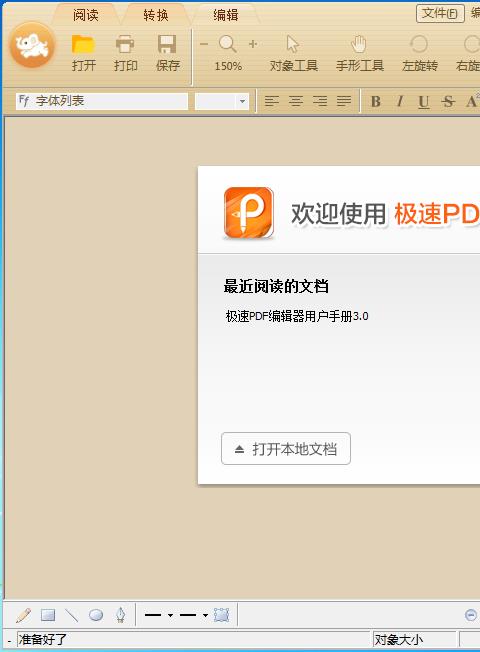The width and height of the screenshot is (480, 652).
Task: Switch to the 阅读 tab
Action: [x=86, y=15]
